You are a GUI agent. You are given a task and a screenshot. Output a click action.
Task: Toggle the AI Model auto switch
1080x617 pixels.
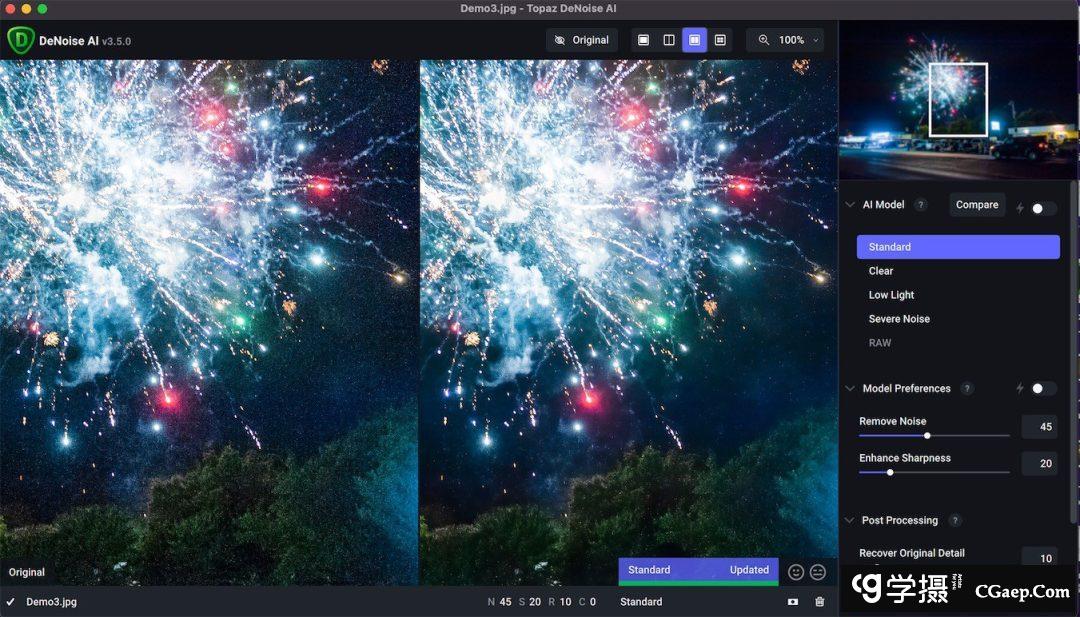1043,208
